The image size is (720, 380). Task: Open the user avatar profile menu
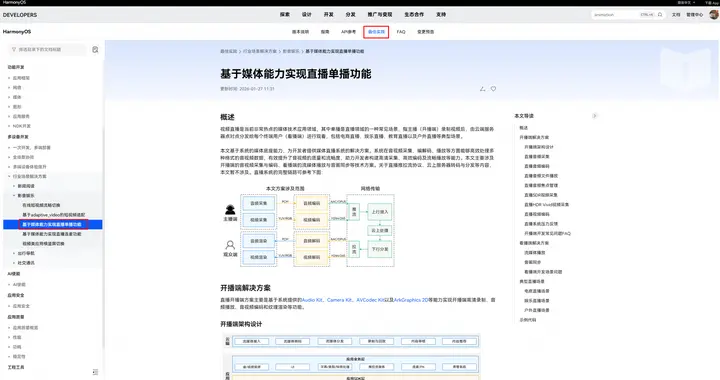click(714, 15)
